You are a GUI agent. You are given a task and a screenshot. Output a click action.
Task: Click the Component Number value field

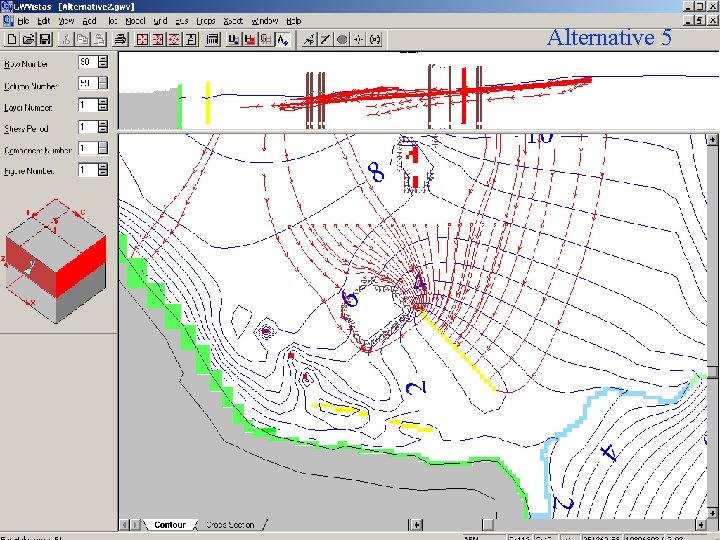tap(87, 148)
